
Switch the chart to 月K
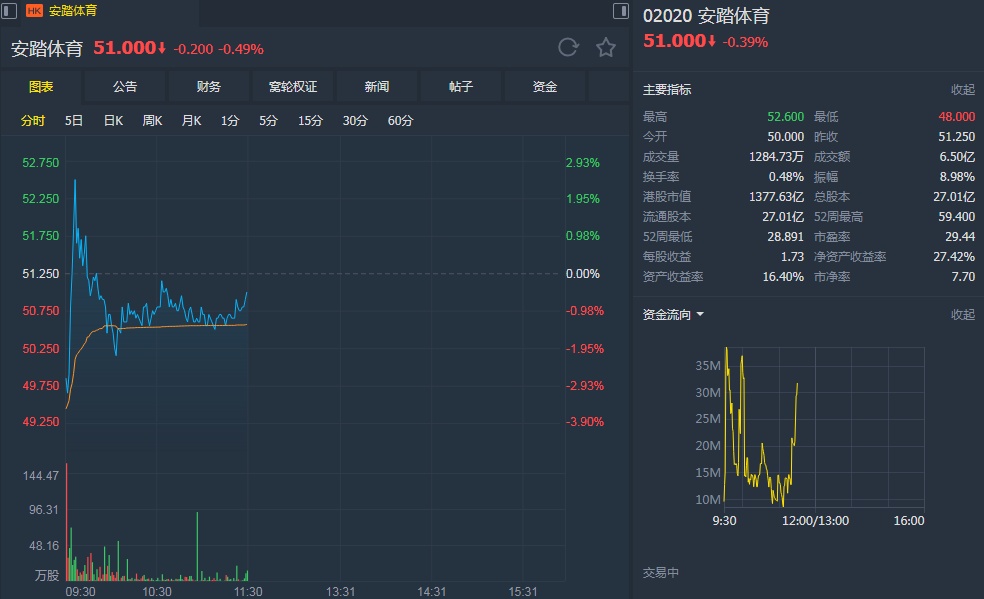[191, 120]
